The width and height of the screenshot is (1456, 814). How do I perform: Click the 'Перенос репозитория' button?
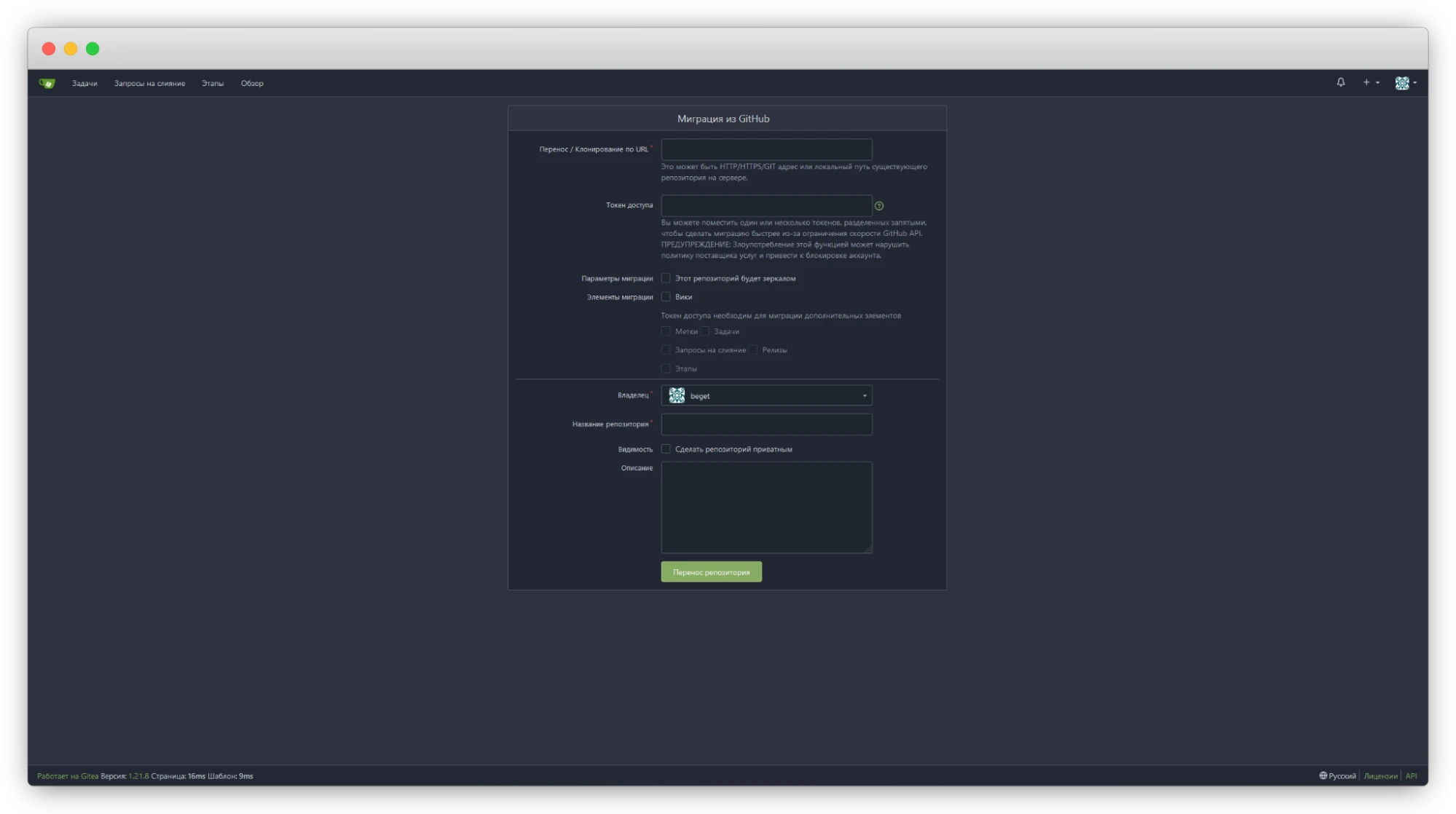pos(711,572)
